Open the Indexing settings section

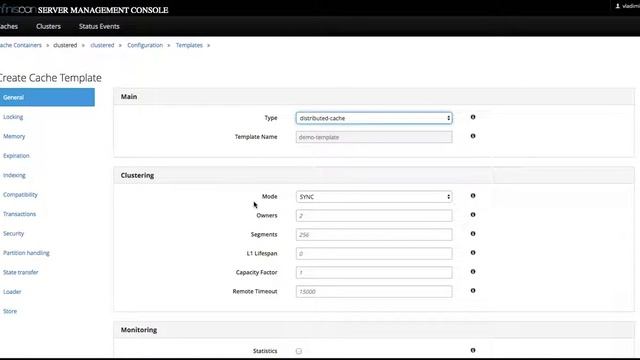point(14,175)
